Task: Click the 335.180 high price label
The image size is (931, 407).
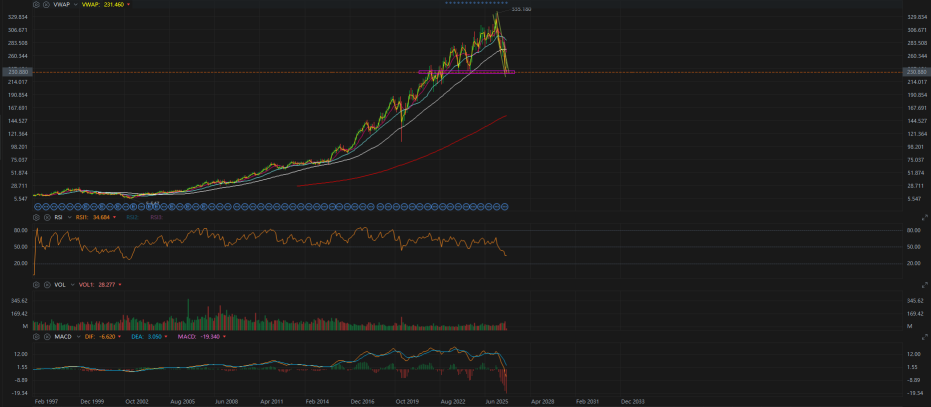Action: click(x=521, y=10)
